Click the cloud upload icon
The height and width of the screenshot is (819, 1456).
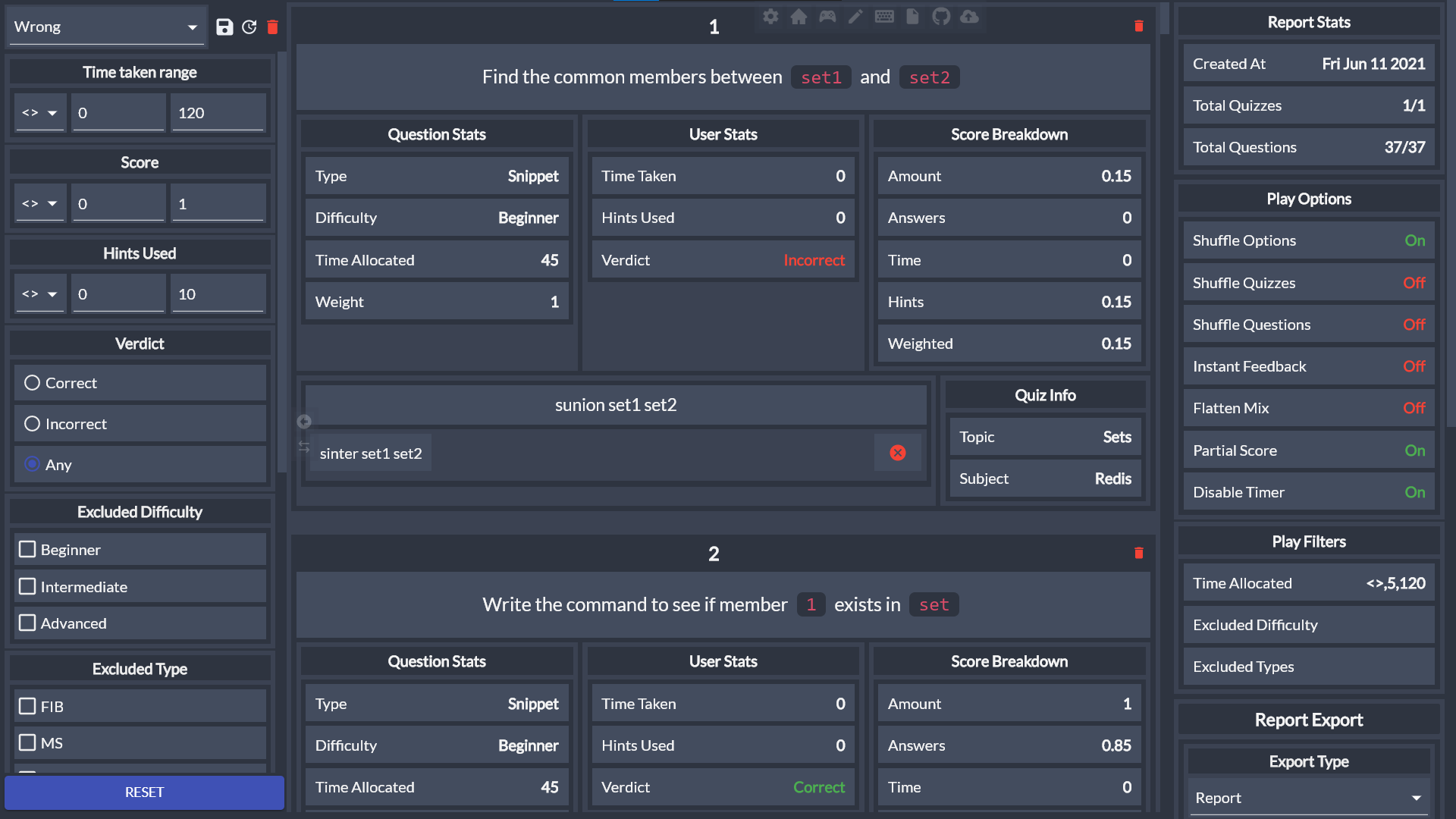969,17
